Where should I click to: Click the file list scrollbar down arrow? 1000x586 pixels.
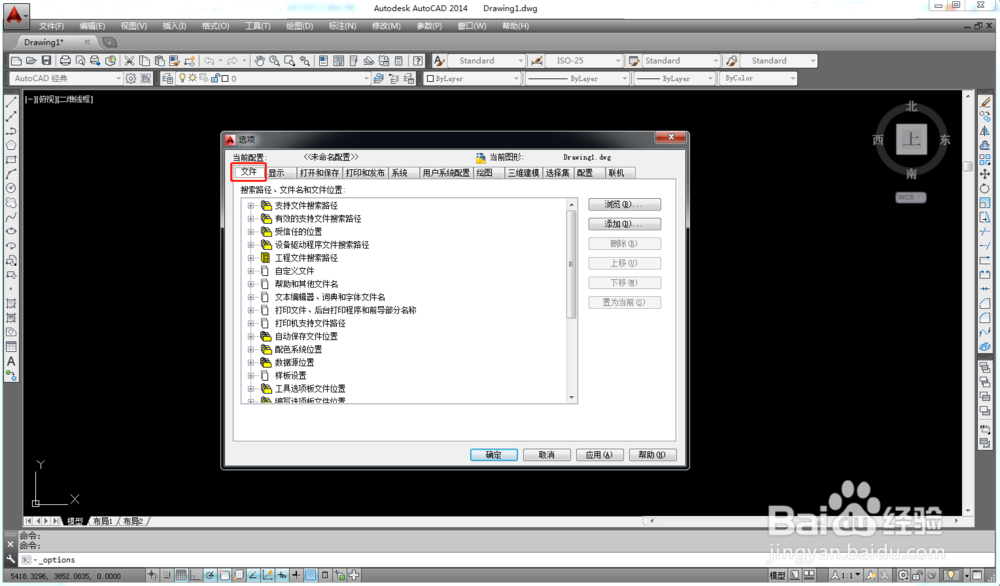click(x=571, y=397)
